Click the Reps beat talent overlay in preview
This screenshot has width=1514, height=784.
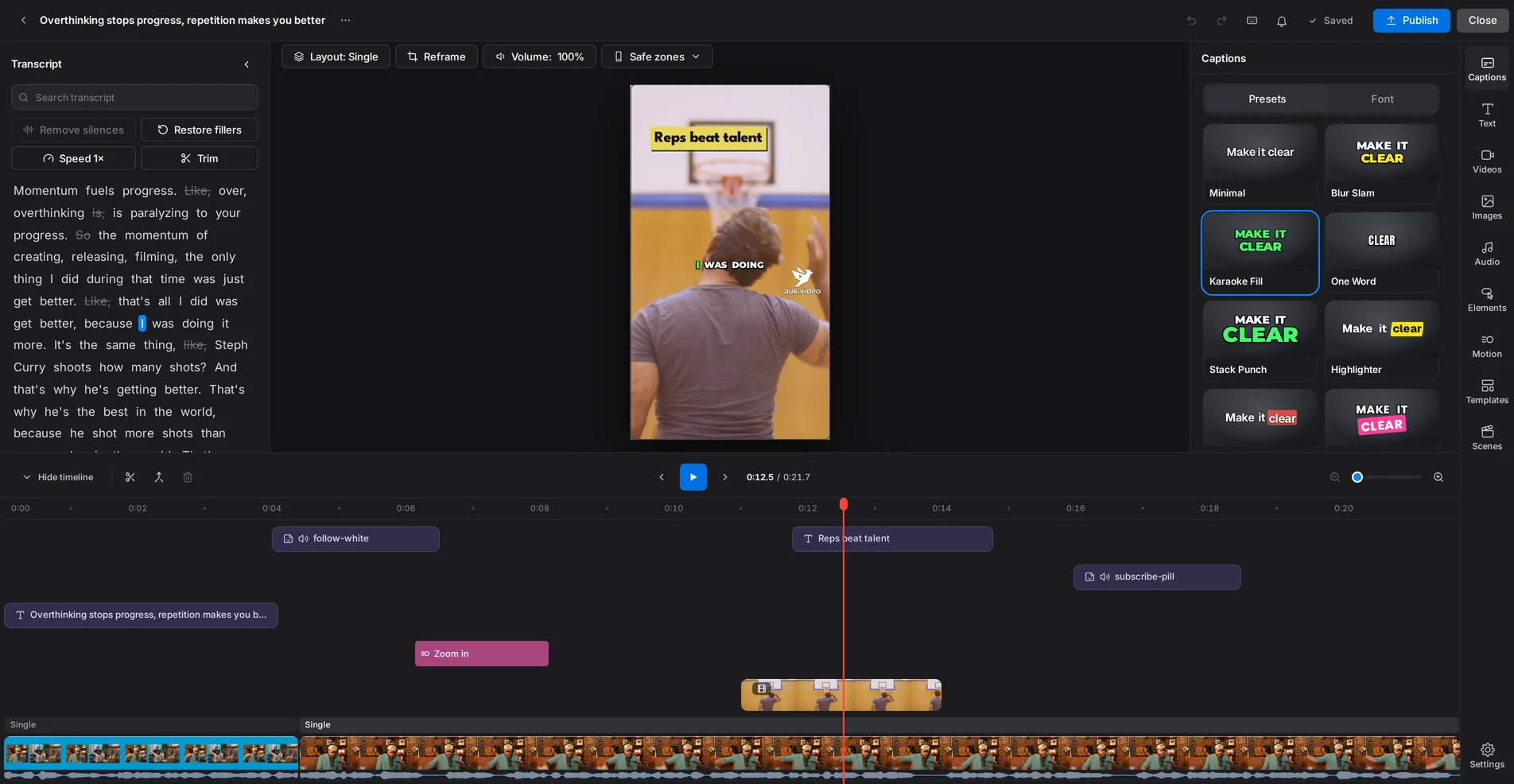tap(708, 138)
